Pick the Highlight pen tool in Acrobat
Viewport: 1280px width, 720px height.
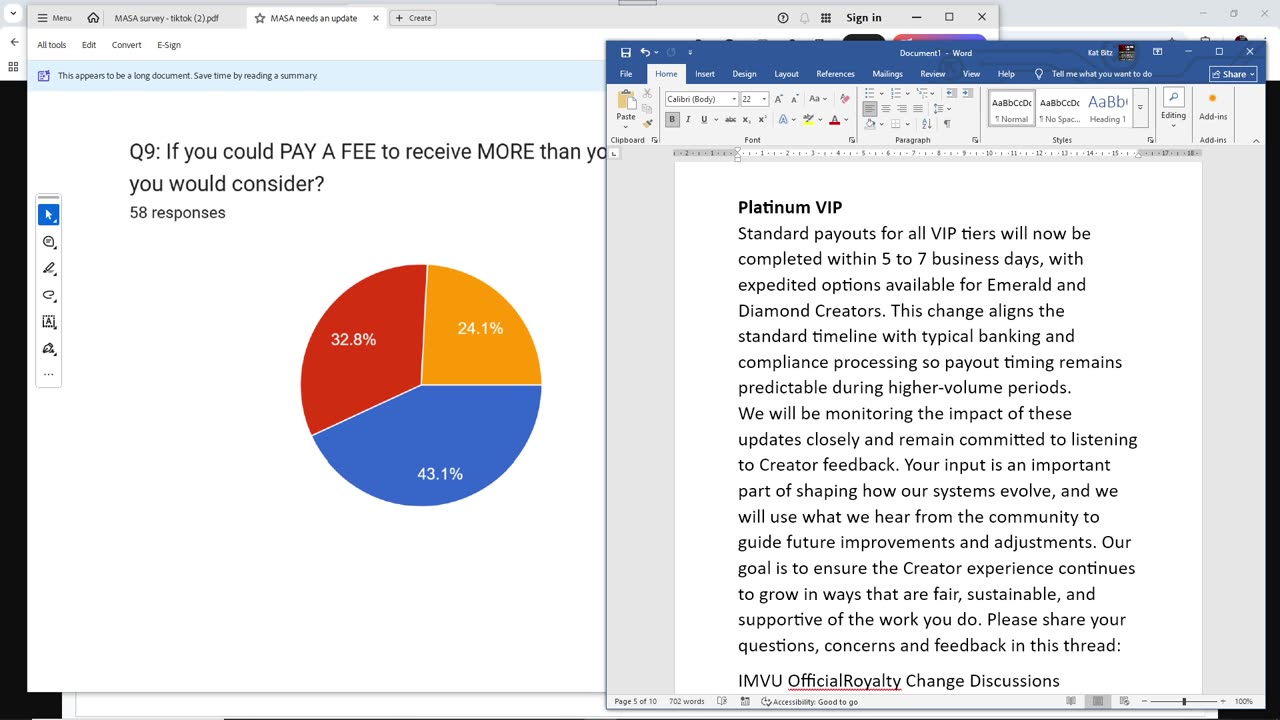(48, 269)
